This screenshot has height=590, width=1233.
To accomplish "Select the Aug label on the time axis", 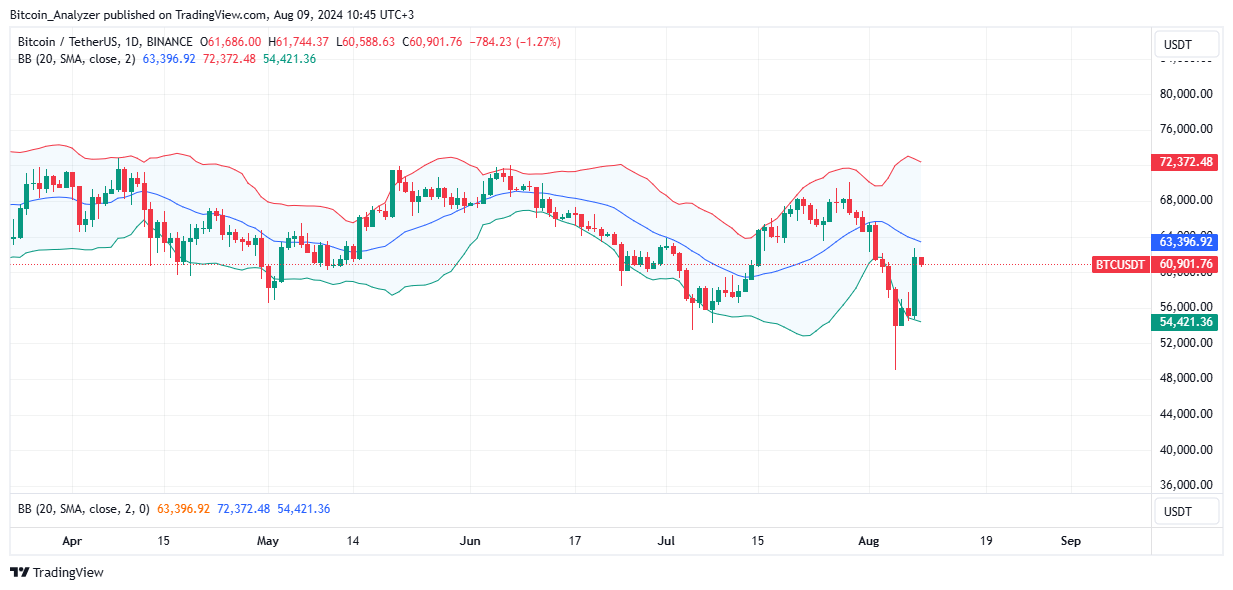I will tap(868, 541).
